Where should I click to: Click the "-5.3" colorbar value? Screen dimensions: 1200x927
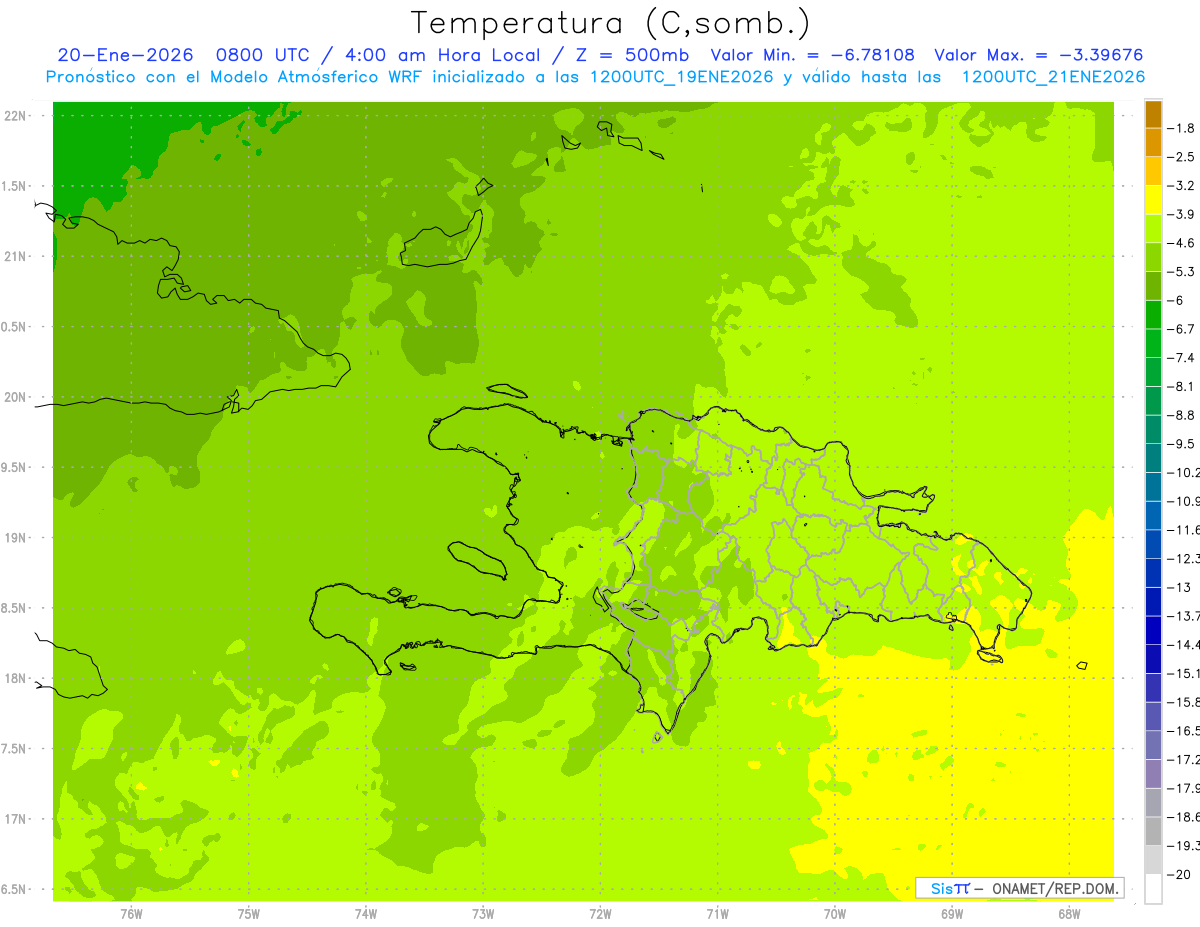pos(1182,272)
